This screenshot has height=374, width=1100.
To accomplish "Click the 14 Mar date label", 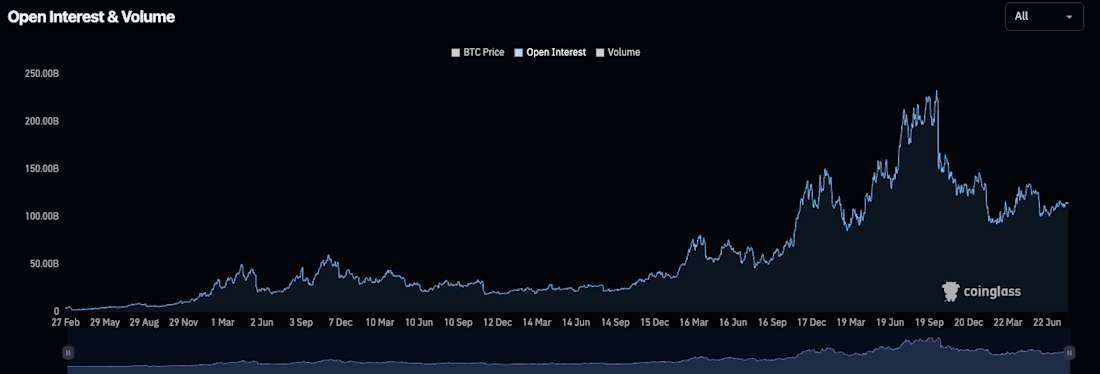I will point(536,323).
